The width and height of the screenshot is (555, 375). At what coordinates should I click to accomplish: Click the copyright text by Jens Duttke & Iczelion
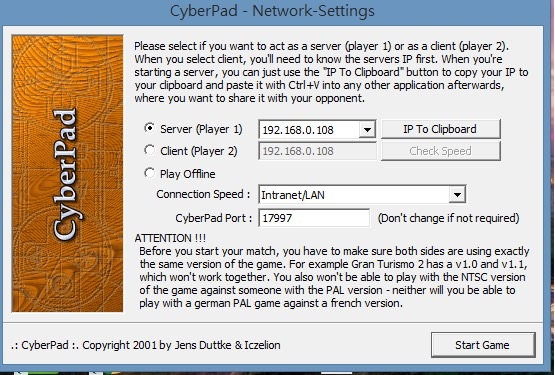pyautogui.click(x=145, y=345)
